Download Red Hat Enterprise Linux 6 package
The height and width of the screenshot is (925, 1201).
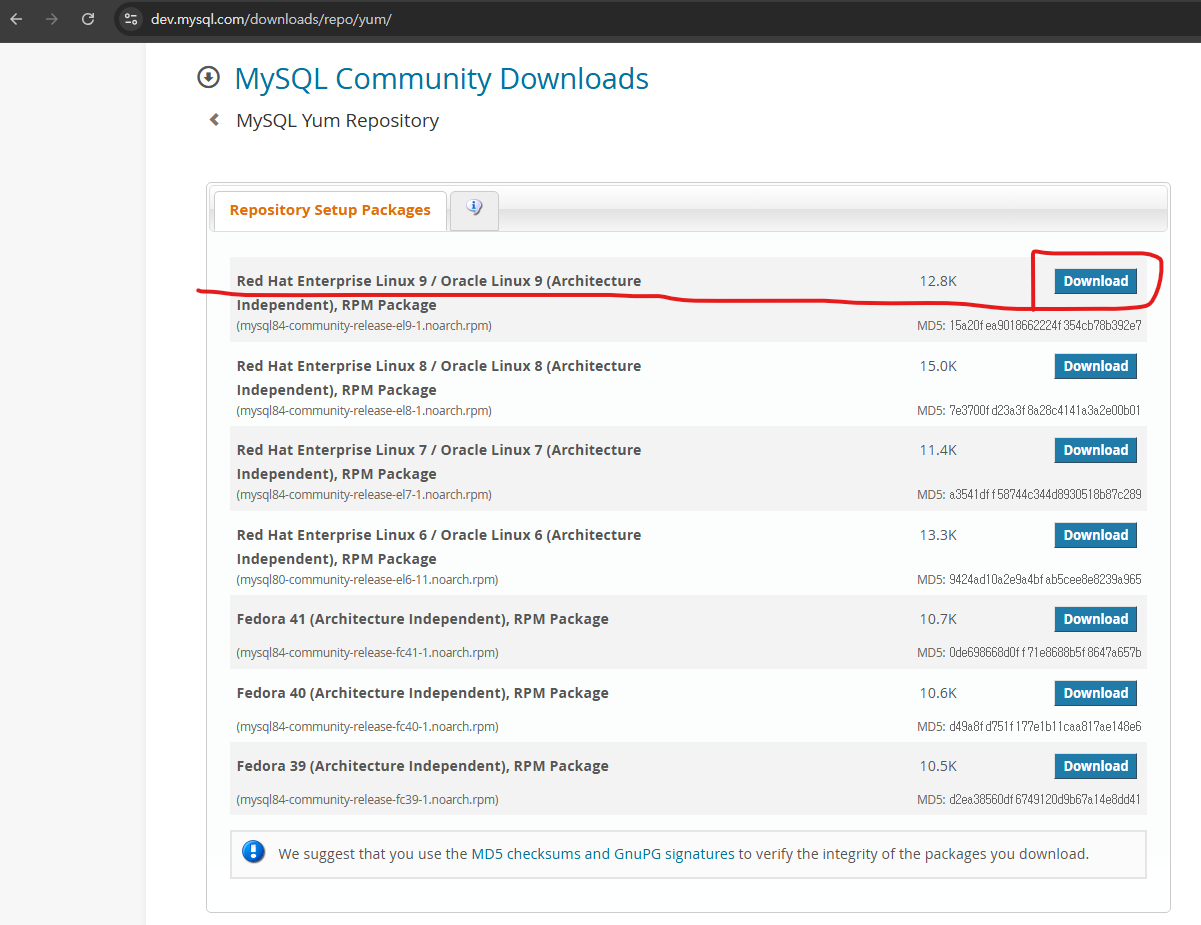1095,535
